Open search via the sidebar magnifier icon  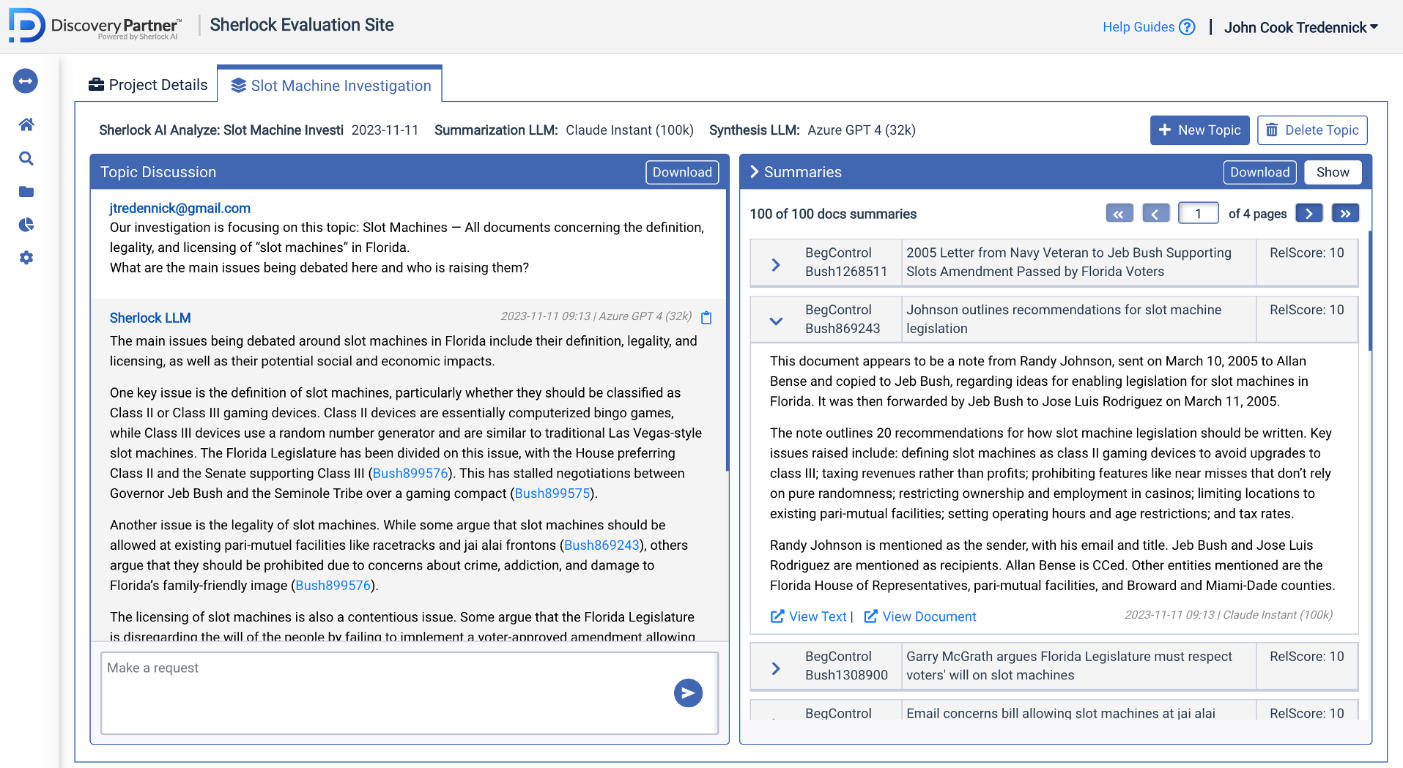tap(26, 158)
